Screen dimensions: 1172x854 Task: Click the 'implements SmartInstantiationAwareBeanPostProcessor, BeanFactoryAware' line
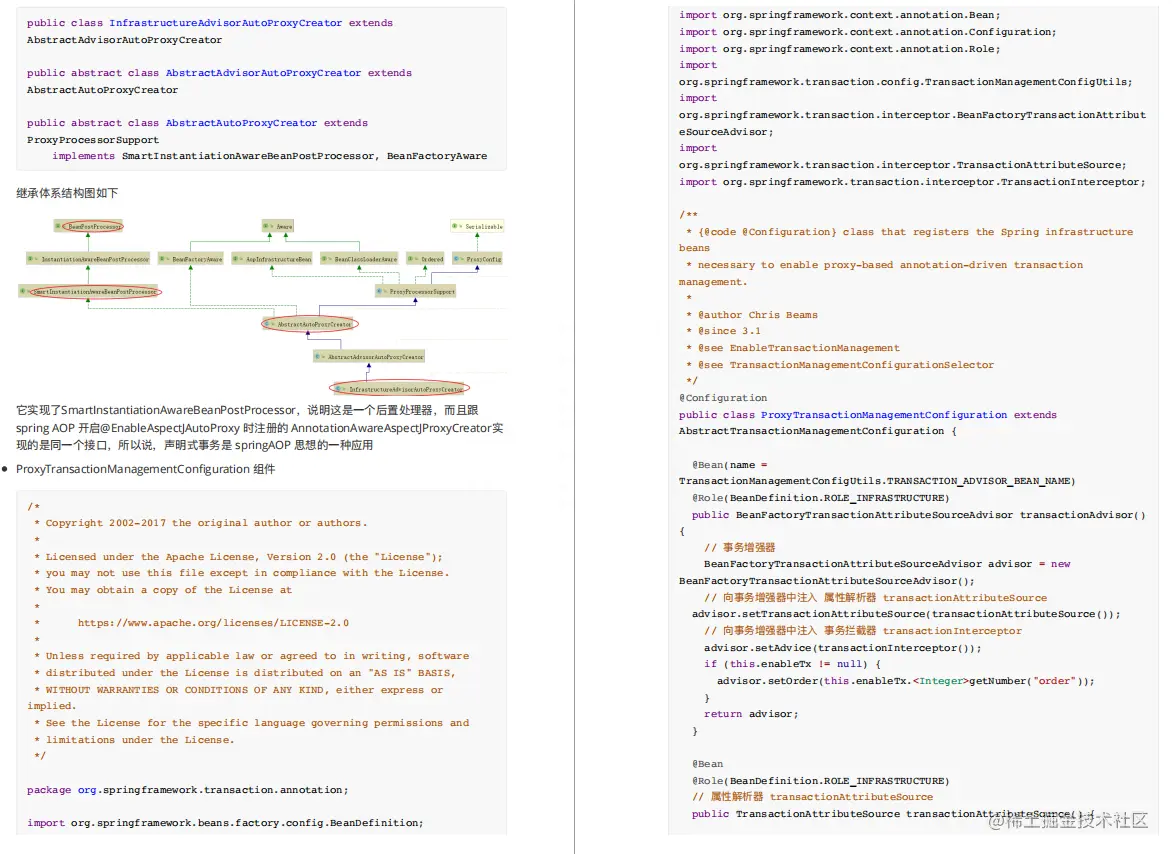pyautogui.click(x=270, y=156)
